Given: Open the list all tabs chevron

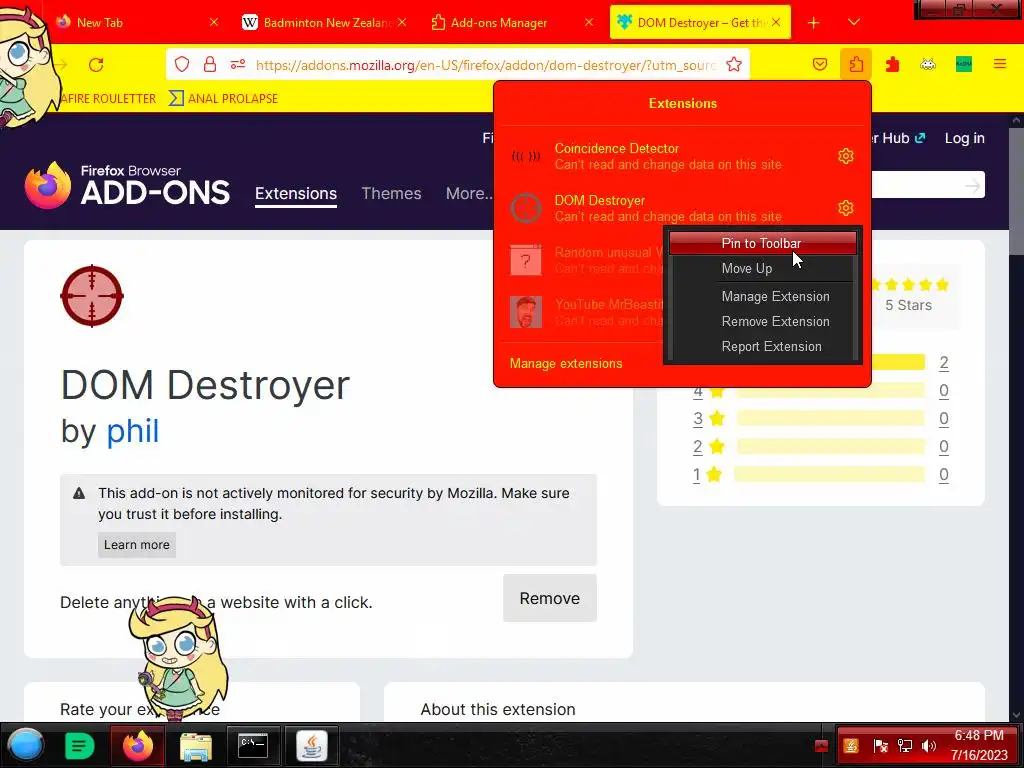Looking at the screenshot, I should (854, 23).
